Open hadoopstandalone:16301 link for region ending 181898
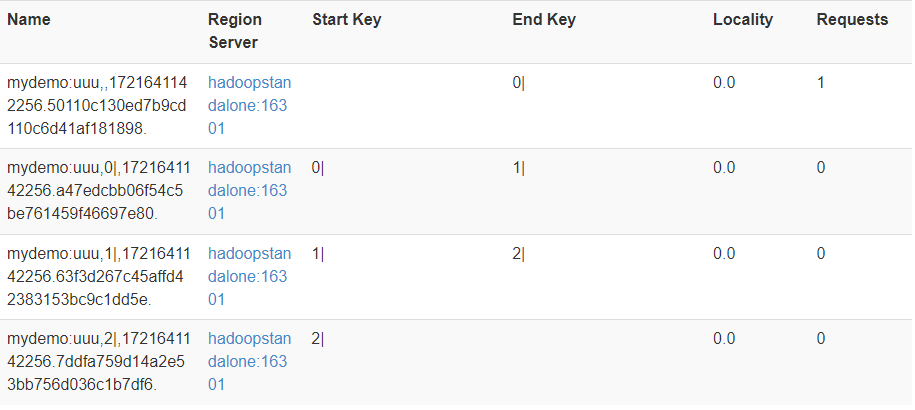The height and width of the screenshot is (410, 915). point(249,106)
